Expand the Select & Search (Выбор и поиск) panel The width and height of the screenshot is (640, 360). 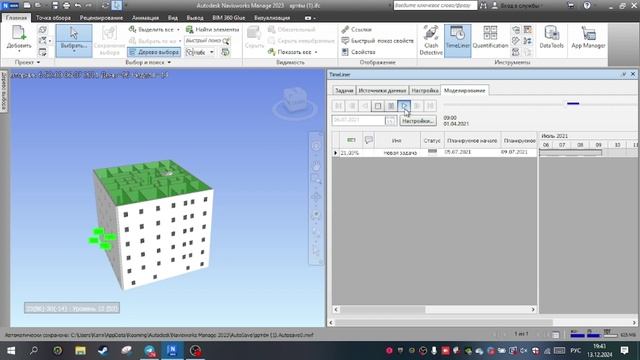pos(169,62)
